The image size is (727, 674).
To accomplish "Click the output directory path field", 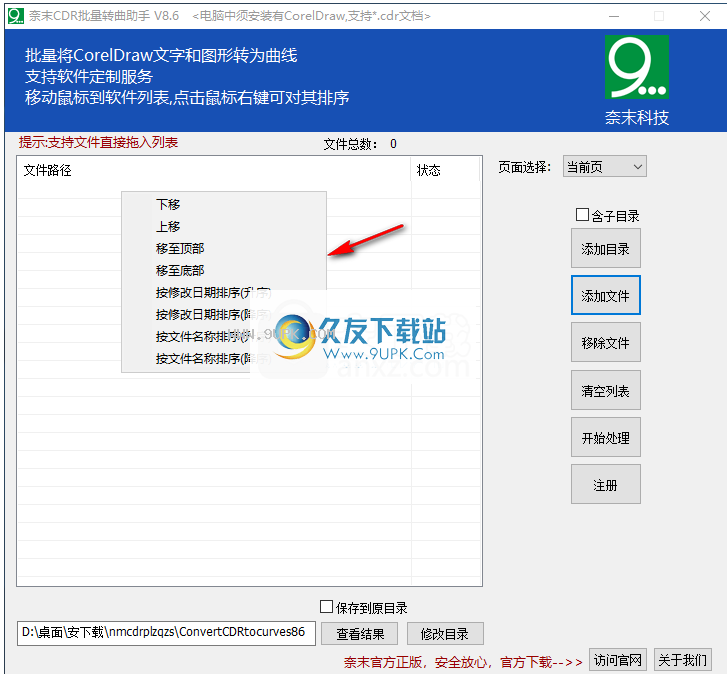I will pos(166,633).
